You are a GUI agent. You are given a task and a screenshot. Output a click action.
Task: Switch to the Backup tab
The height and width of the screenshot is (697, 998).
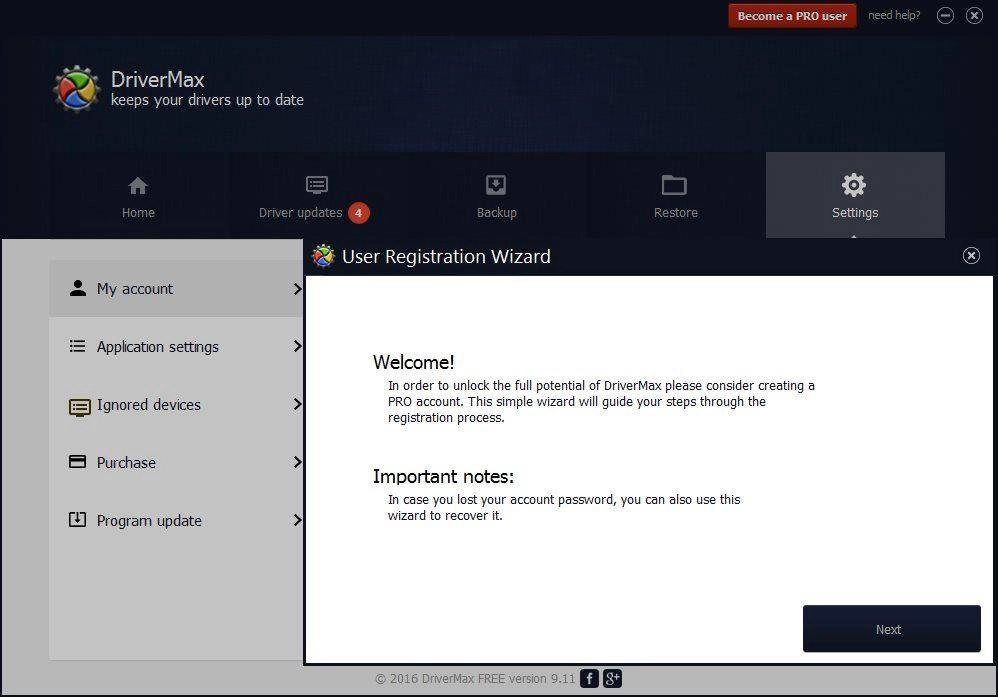496,196
